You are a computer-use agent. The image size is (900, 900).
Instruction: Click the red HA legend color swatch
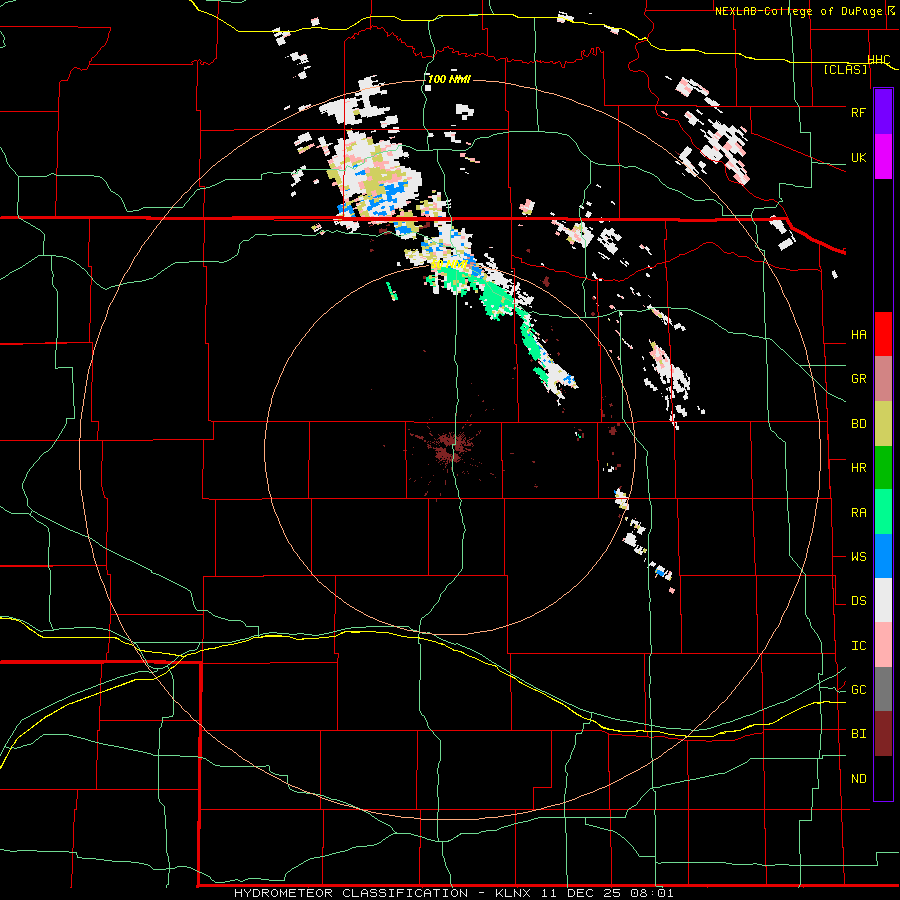pos(883,334)
